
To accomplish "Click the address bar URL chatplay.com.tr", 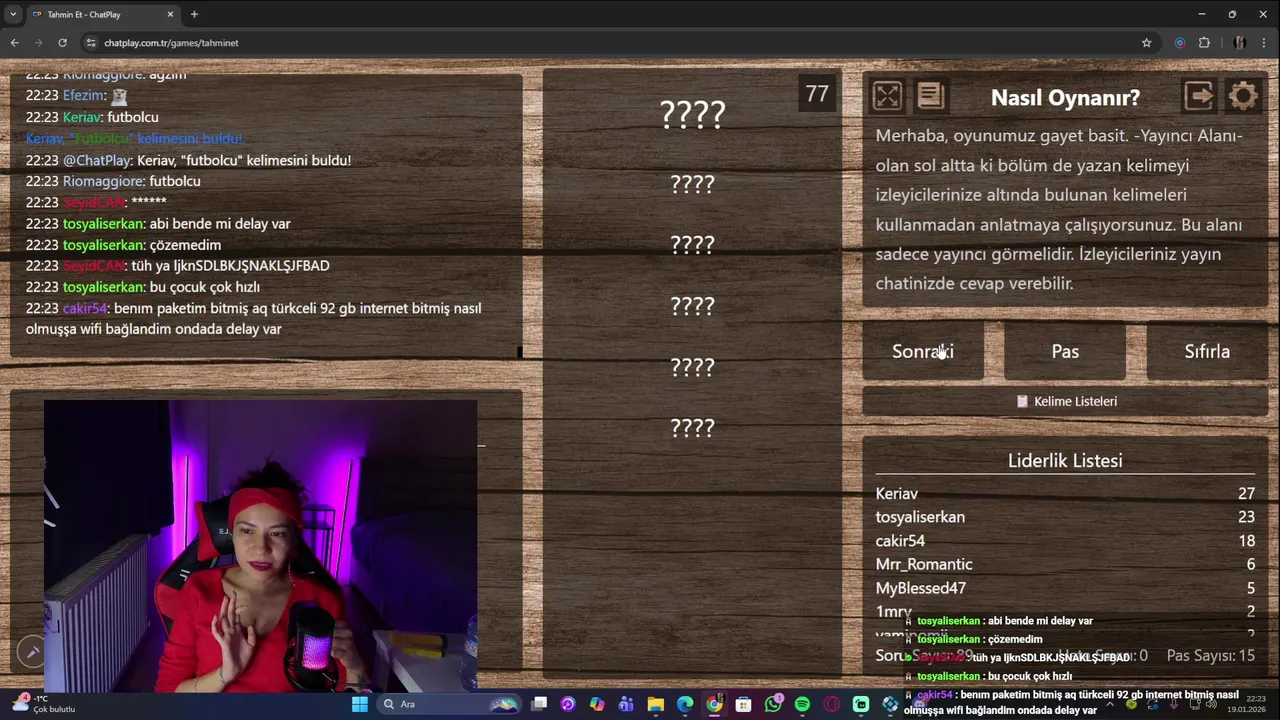I will [x=171, y=43].
